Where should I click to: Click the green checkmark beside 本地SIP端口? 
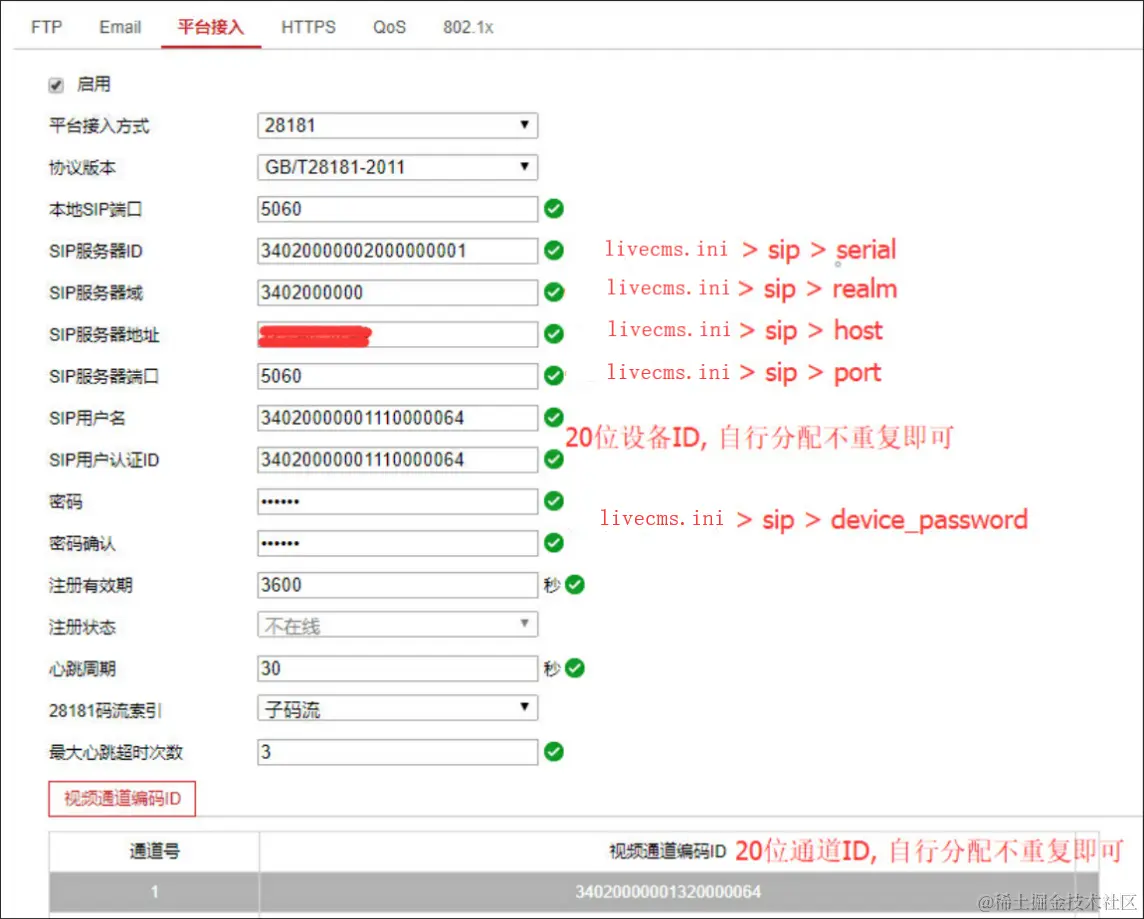point(553,209)
